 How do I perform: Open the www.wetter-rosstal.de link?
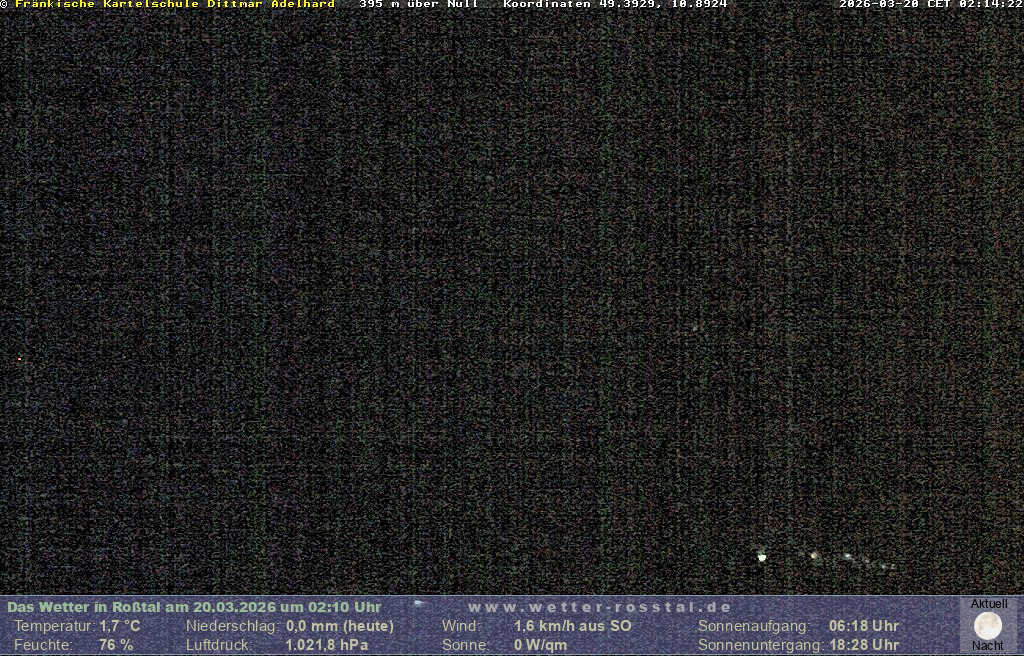600,607
